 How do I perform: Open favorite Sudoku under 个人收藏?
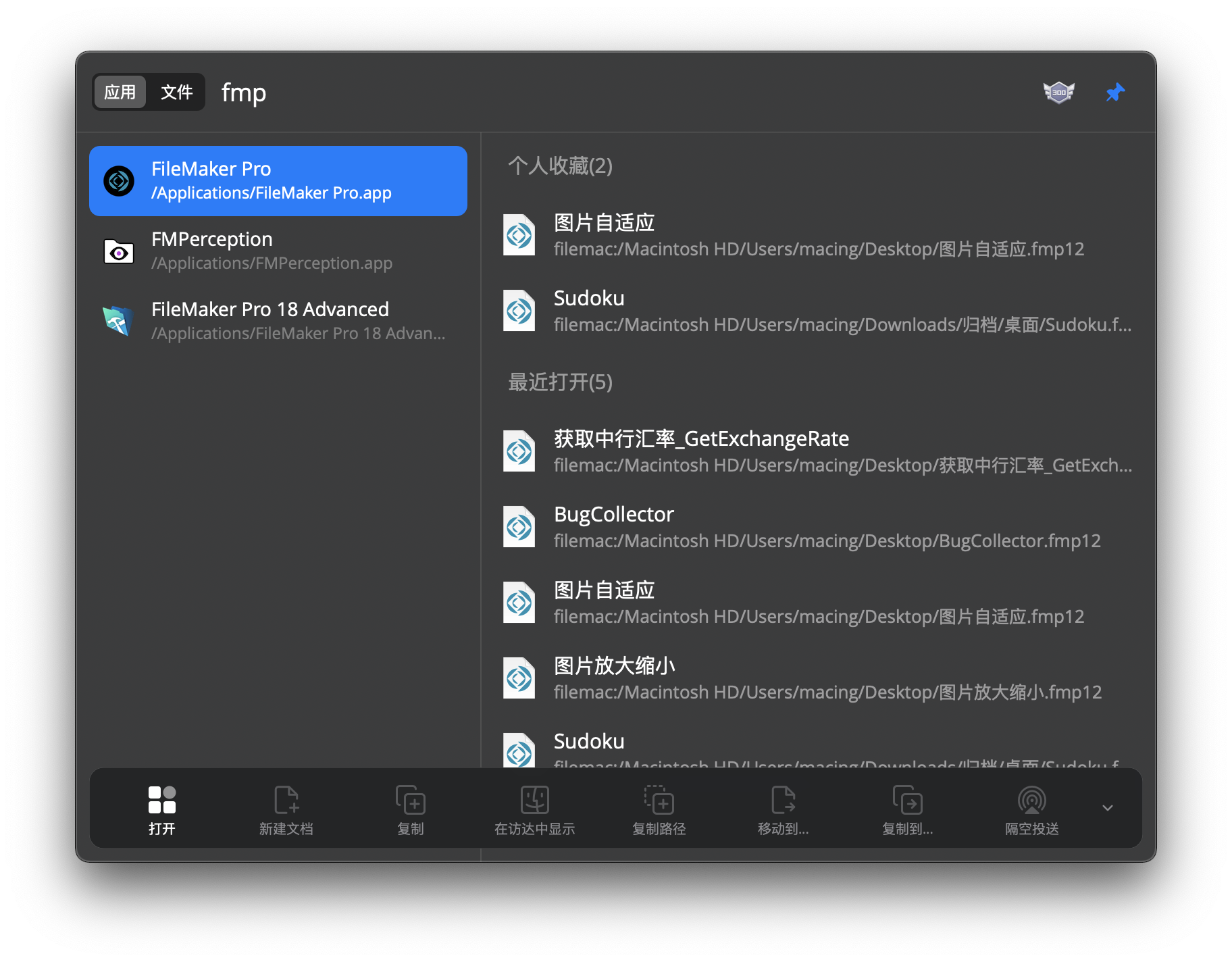(x=817, y=311)
